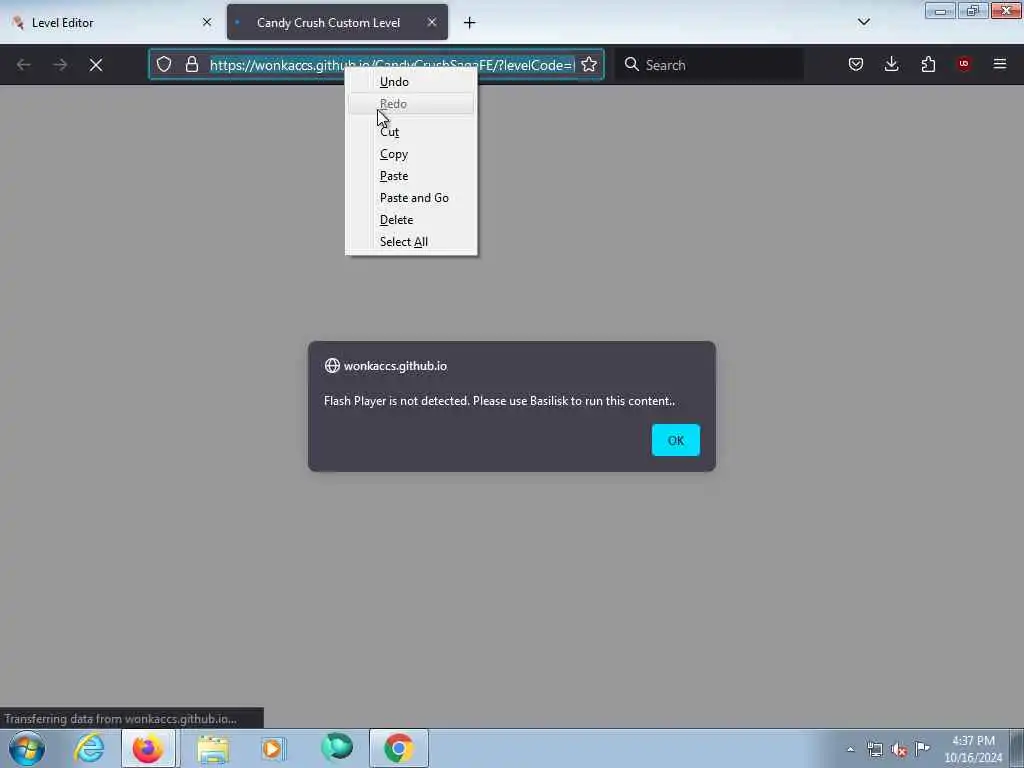Viewport: 1024px width, 768px height.
Task: Click the uBlock Origin toolbar icon
Action: [x=963, y=64]
